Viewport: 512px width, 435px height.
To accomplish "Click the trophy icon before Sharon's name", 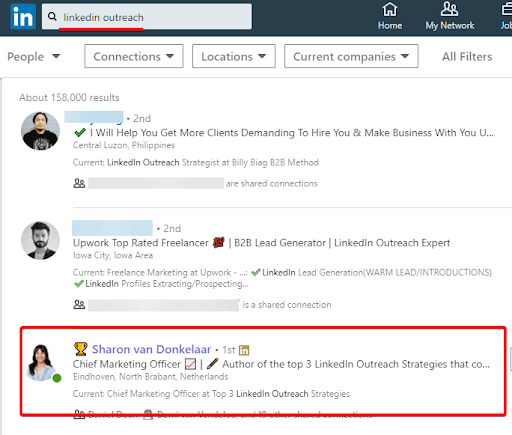I will pos(80,349).
